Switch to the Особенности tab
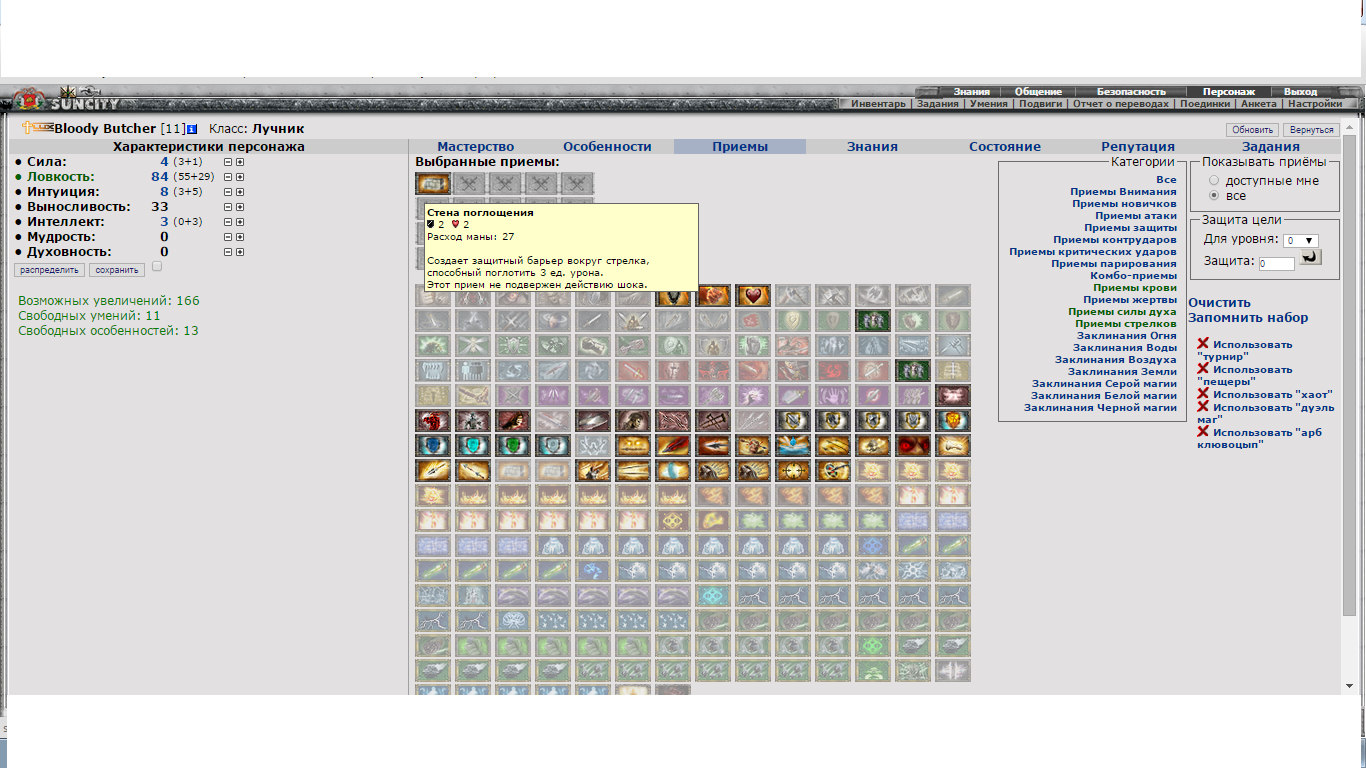1366x768 pixels. click(x=607, y=147)
